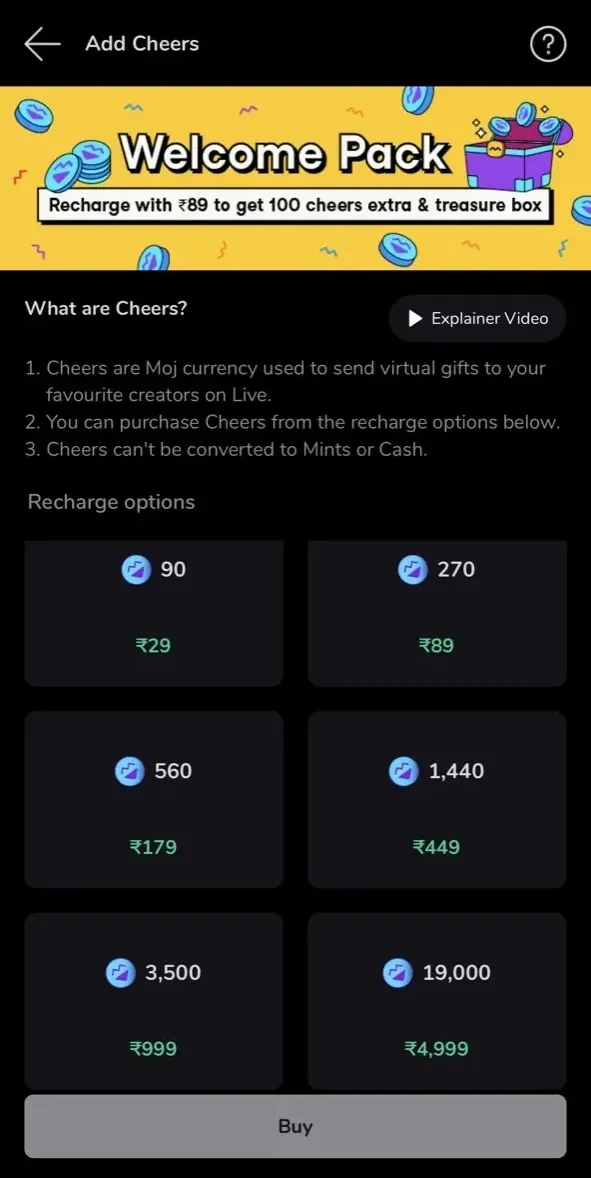Choose the ₹179 recharge option price
This screenshot has width=591, height=1178.
click(153, 847)
